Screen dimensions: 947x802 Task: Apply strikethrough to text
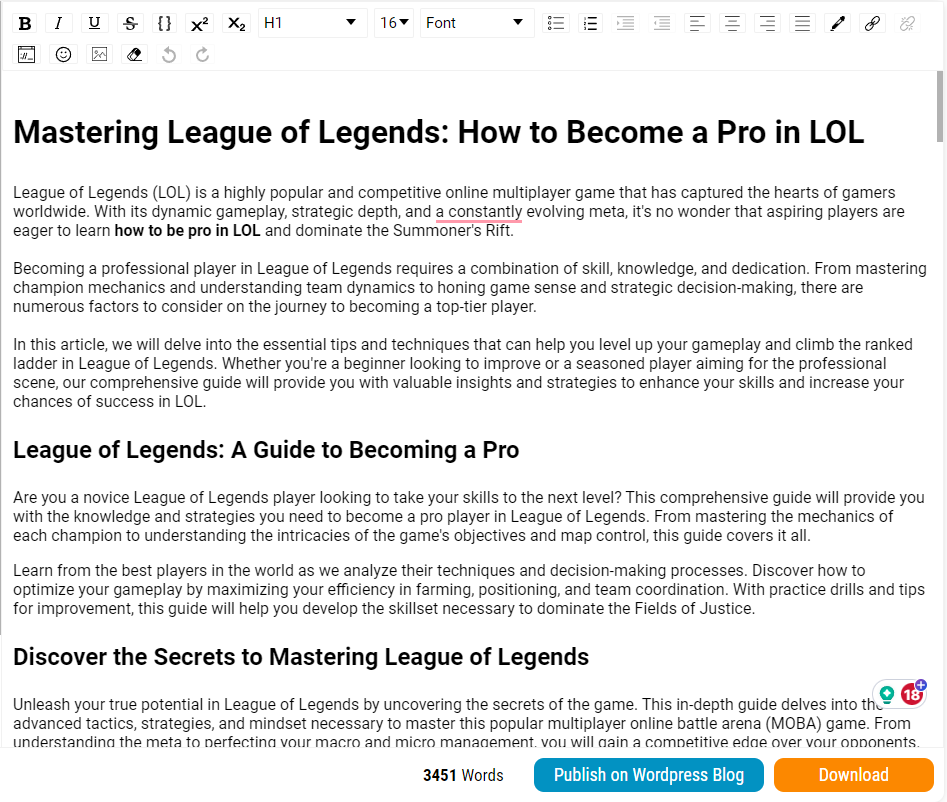click(x=130, y=24)
